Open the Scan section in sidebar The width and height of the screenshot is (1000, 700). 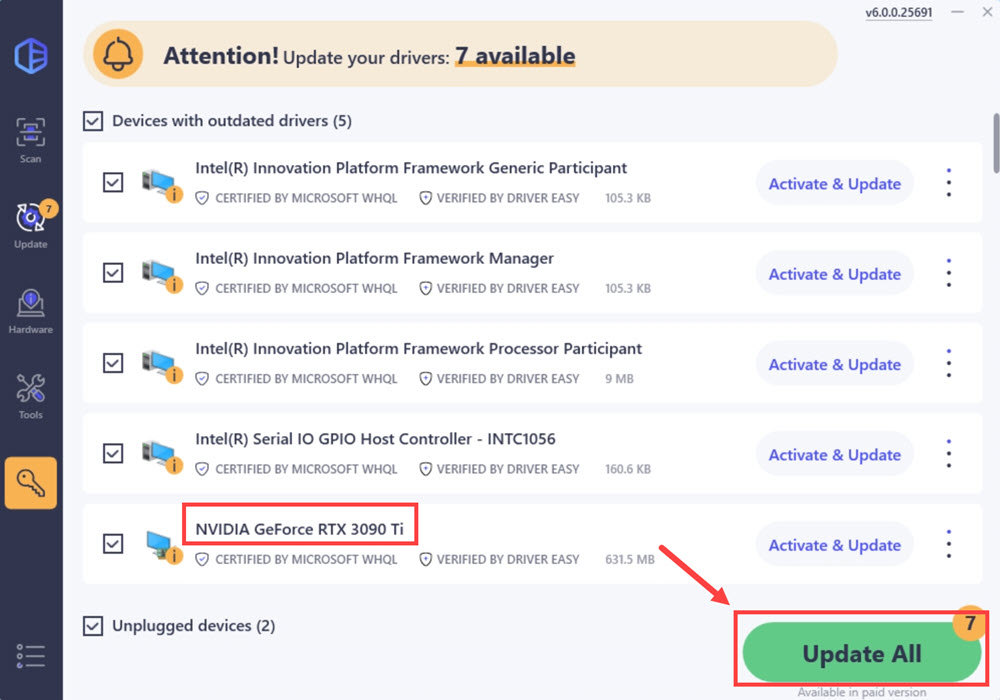pyautogui.click(x=30, y=138)
